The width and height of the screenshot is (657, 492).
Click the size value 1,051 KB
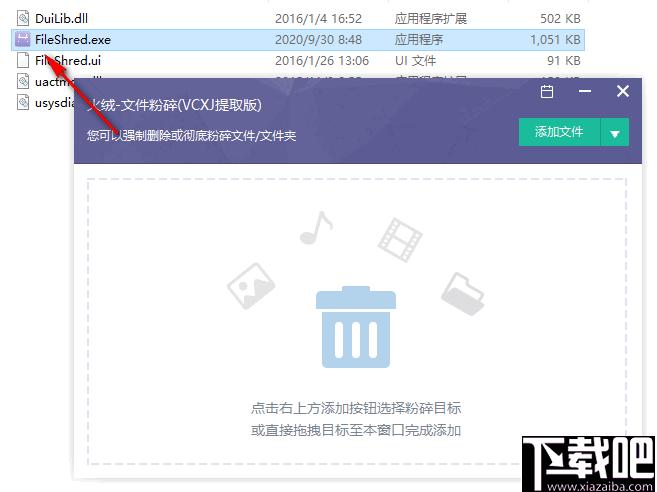pos(555,39)
